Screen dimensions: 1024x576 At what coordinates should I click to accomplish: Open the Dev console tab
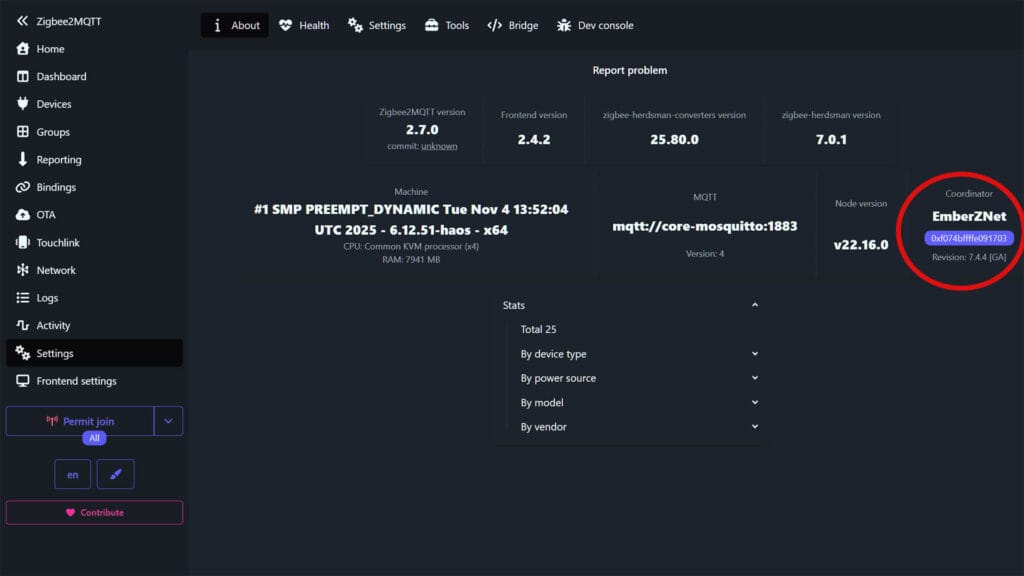(x=594, y=25)
